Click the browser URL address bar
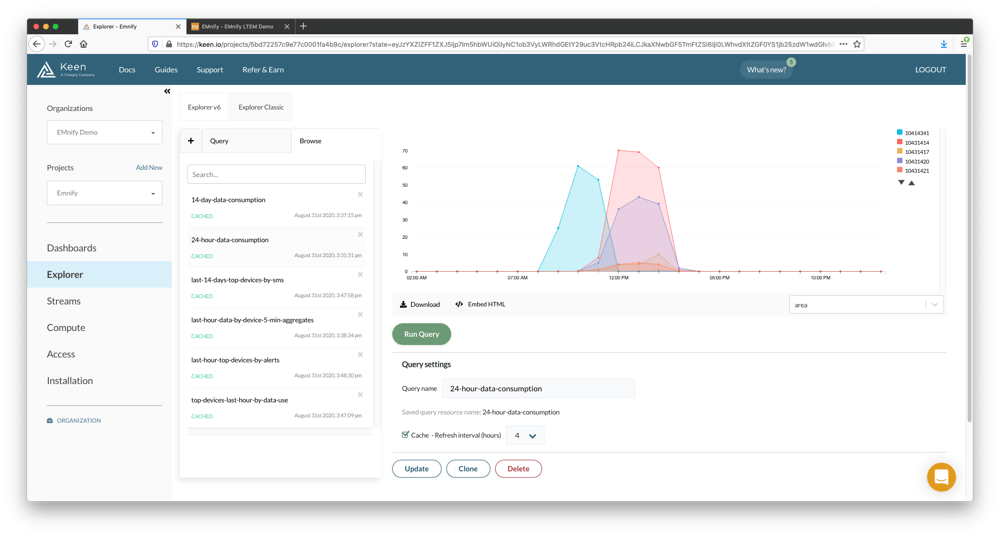The height and width of the screenshot is (537, 1000). pyautogui.click(x=504, y=44)
